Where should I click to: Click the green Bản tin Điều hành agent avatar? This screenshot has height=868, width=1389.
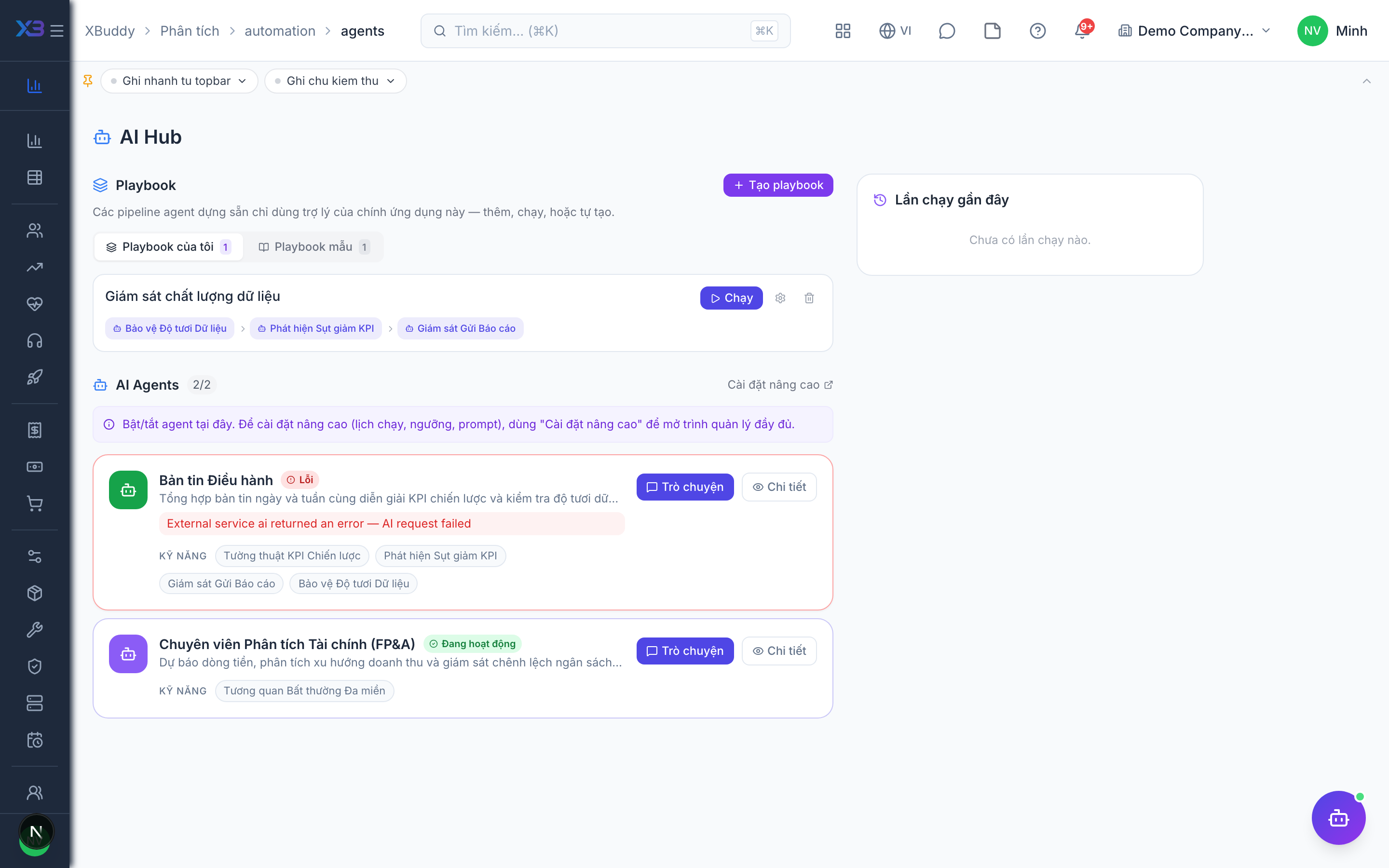(x=128, y=489)
